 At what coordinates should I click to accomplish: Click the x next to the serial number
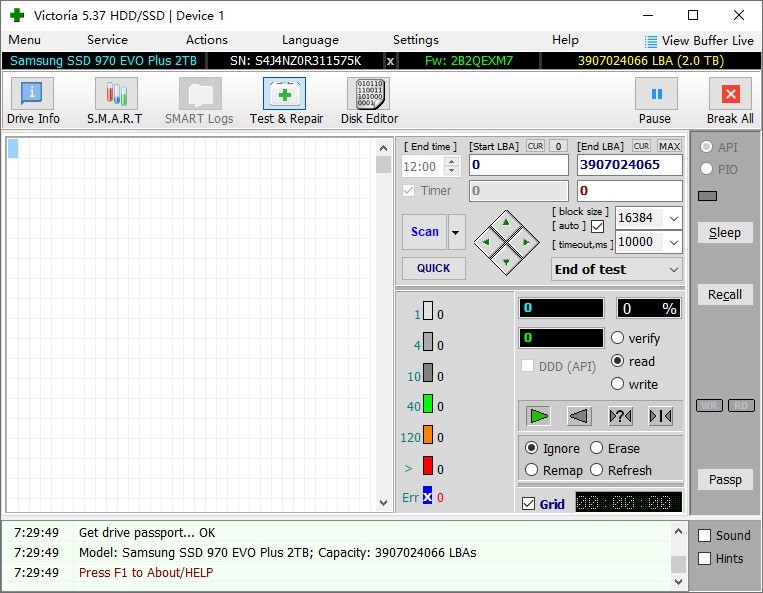(x=390, y=61)
